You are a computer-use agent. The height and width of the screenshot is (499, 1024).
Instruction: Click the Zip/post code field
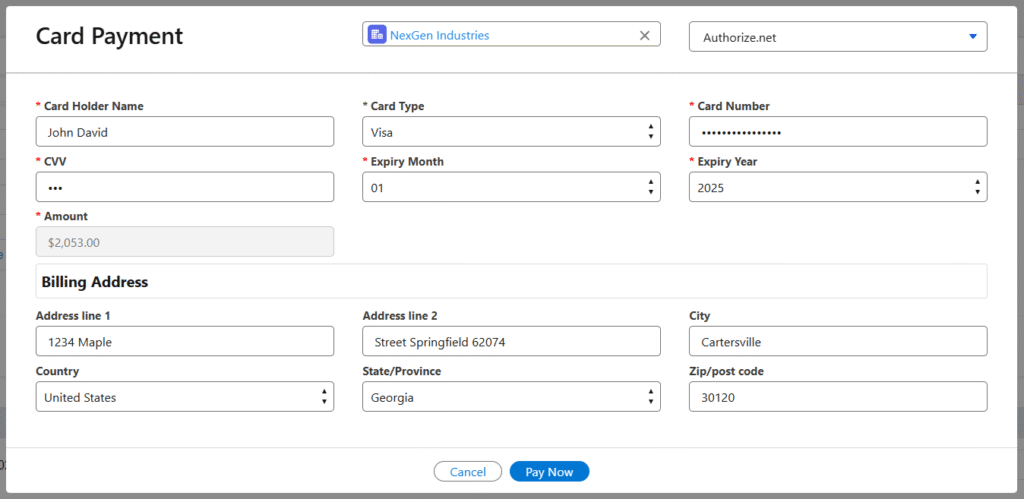[837, 397]
